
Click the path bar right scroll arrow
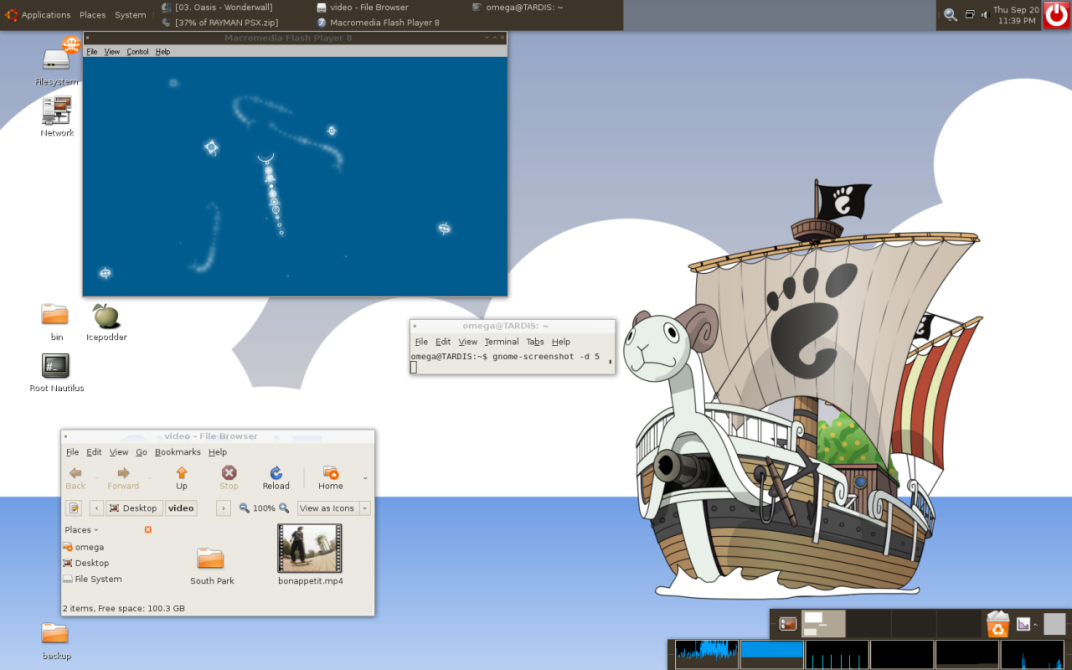click(223, 508)
